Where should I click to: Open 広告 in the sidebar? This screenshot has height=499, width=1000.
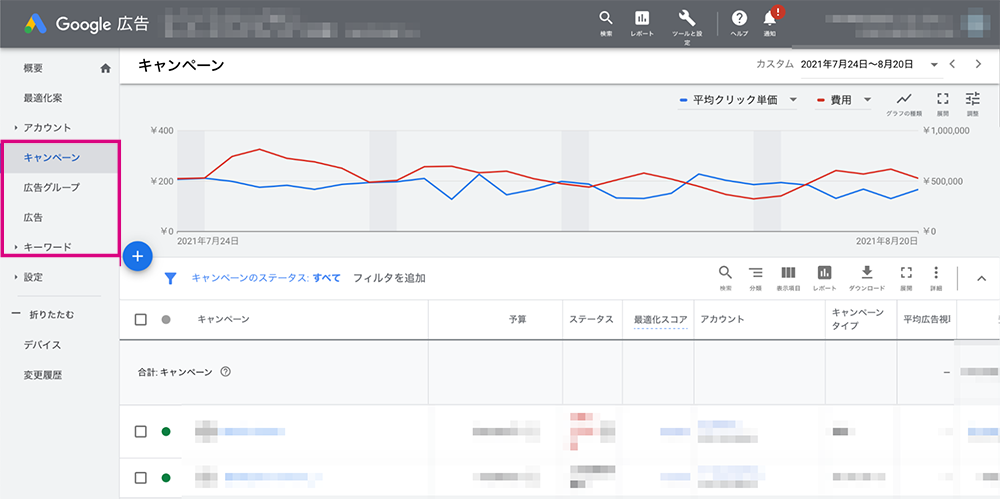[x=33, y=218]
